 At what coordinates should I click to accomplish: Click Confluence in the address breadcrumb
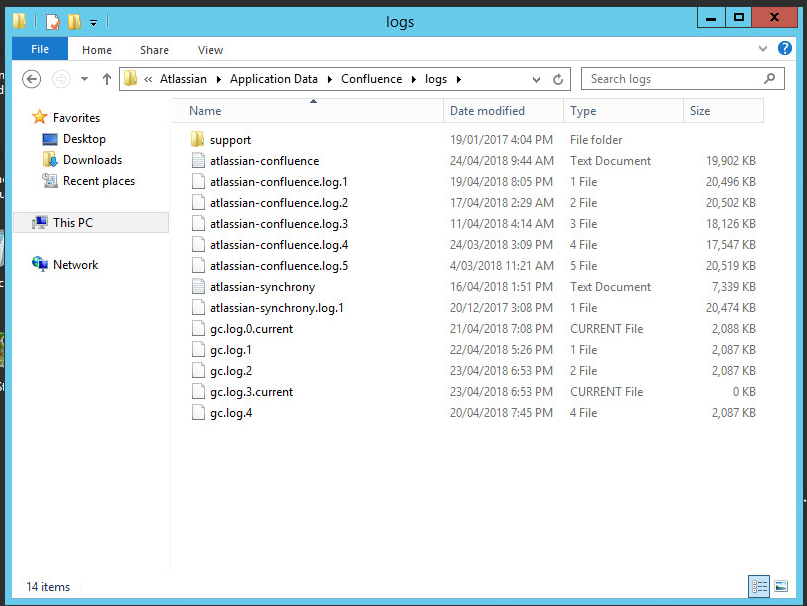372,79
